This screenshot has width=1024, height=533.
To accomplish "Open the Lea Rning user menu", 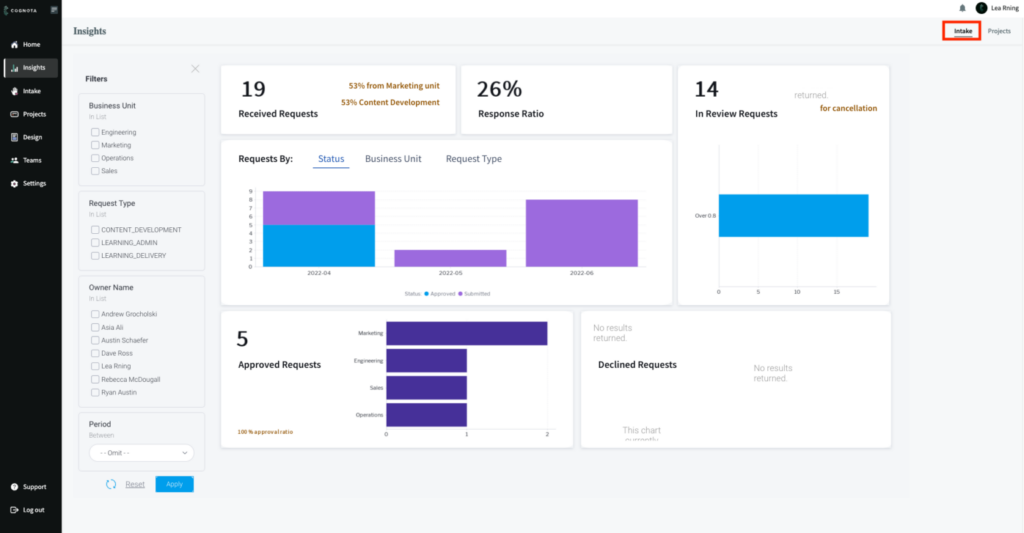I will coord(998,8).
